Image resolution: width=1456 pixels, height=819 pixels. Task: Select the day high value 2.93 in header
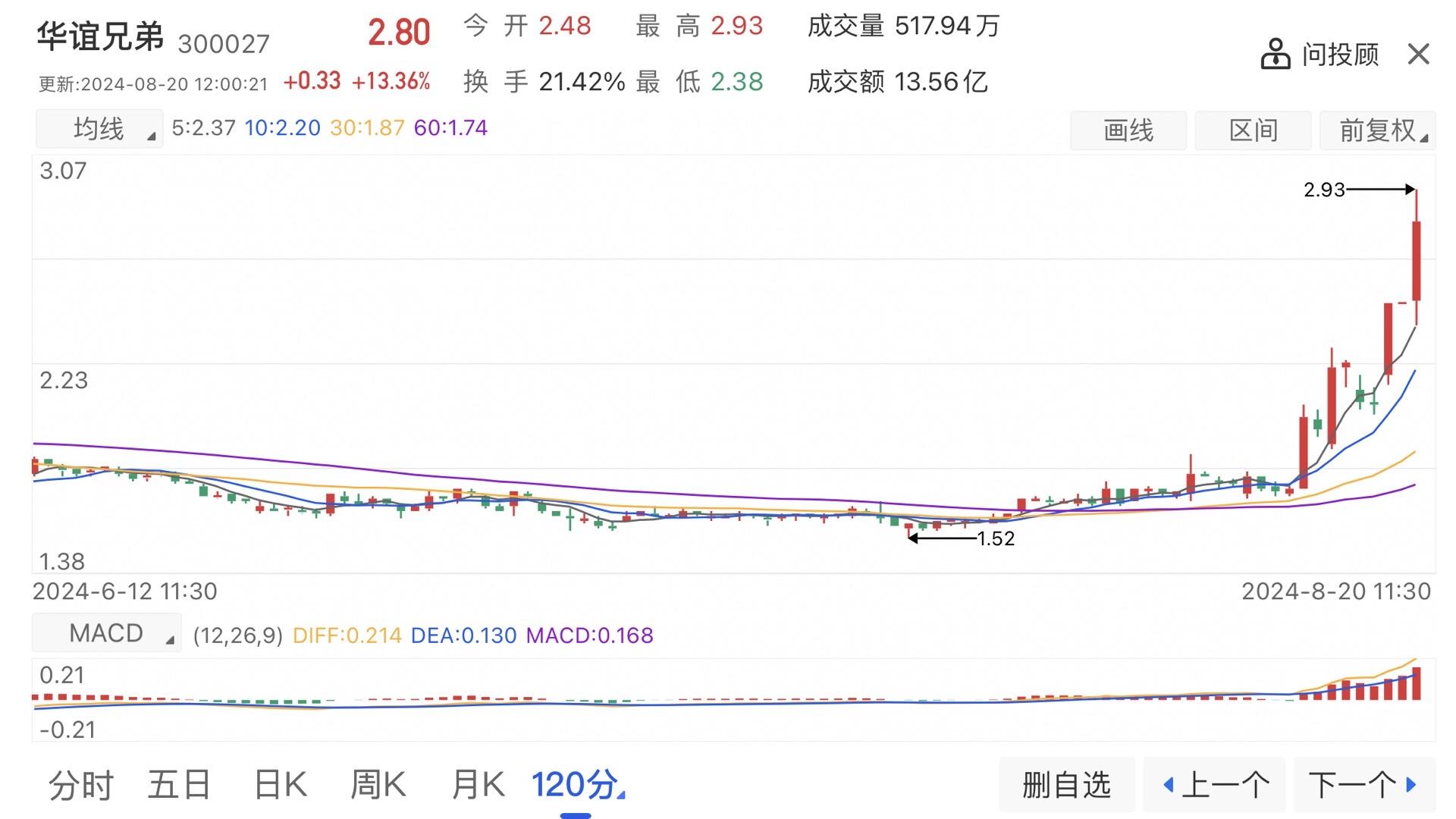pyautogui.click(x=736, y=26)
